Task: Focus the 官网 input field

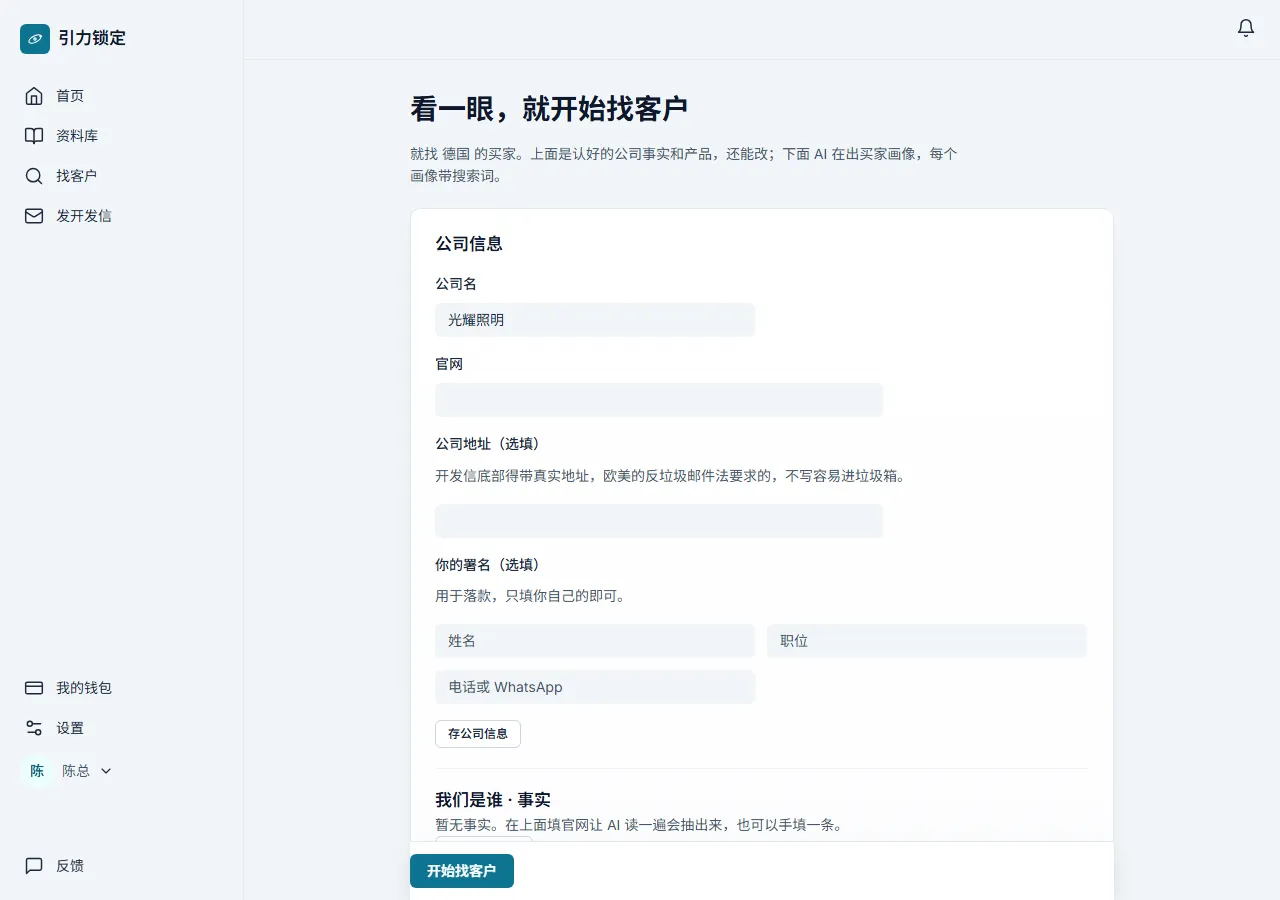Action: pos(659,400)
